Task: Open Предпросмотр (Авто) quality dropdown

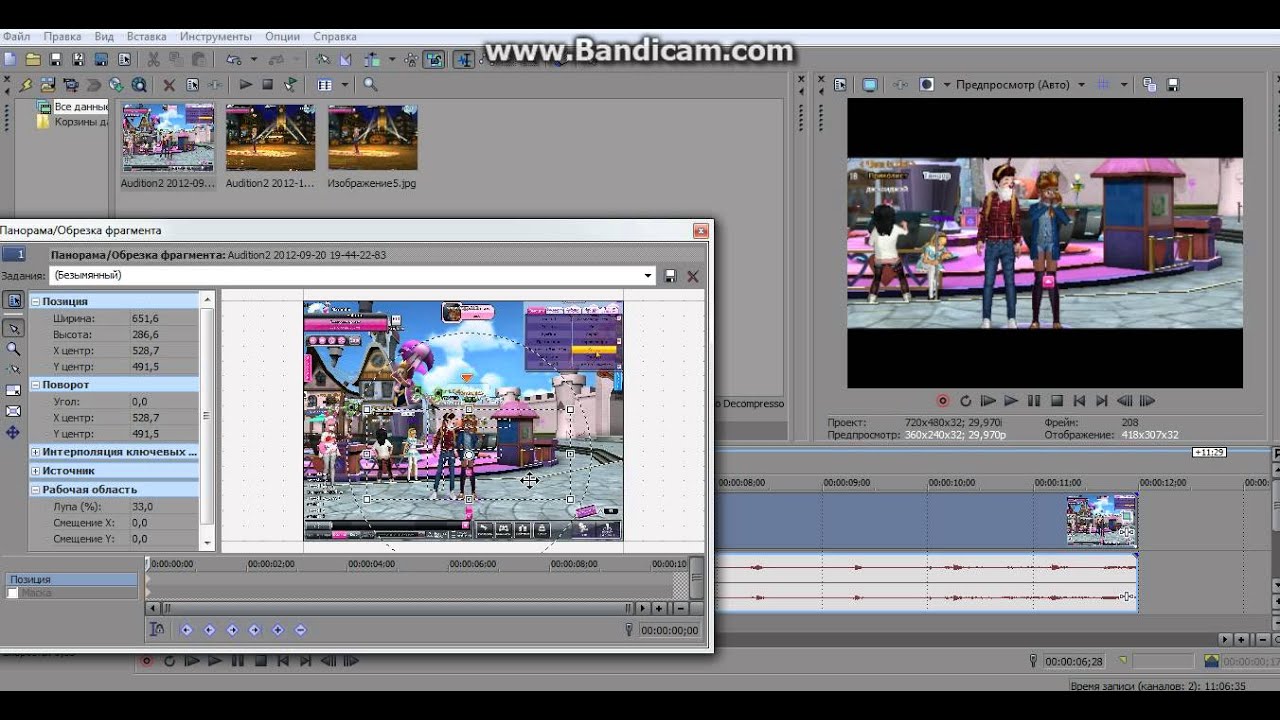Action: [1080, 85]
